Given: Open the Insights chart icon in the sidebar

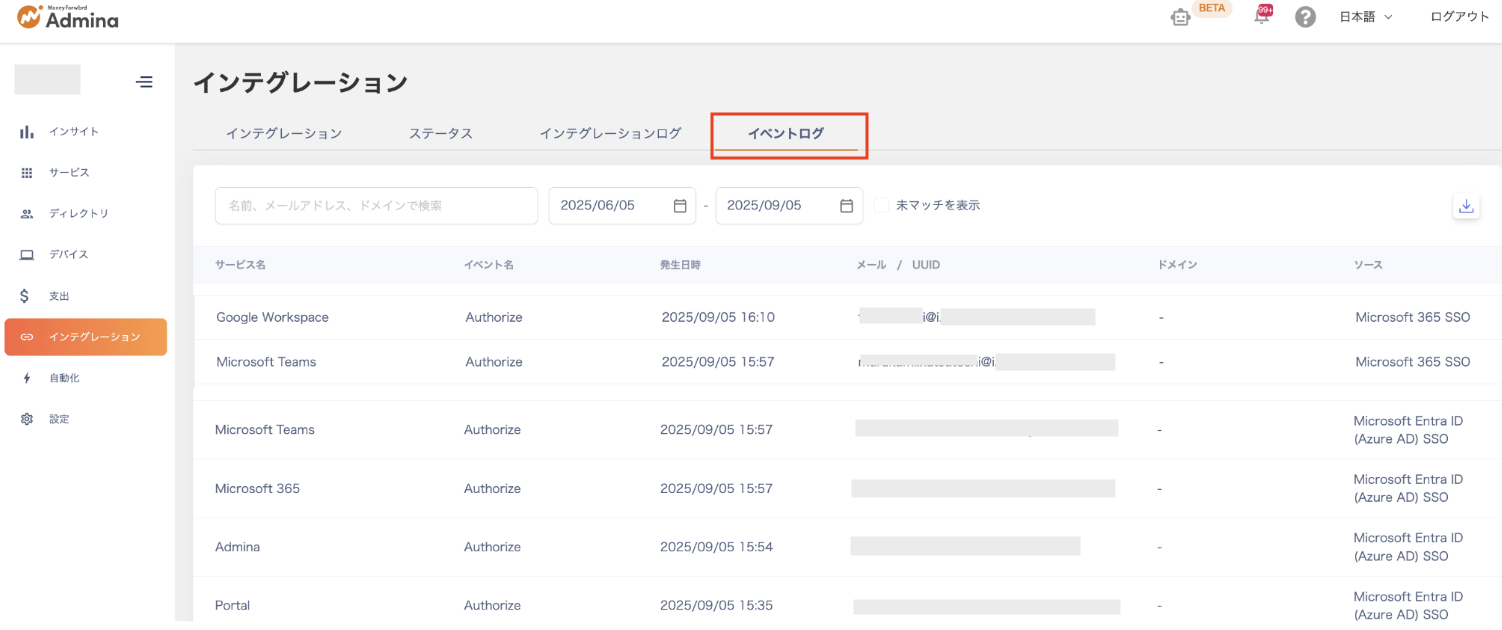Looking at the screenshot, I should point(27,132).
